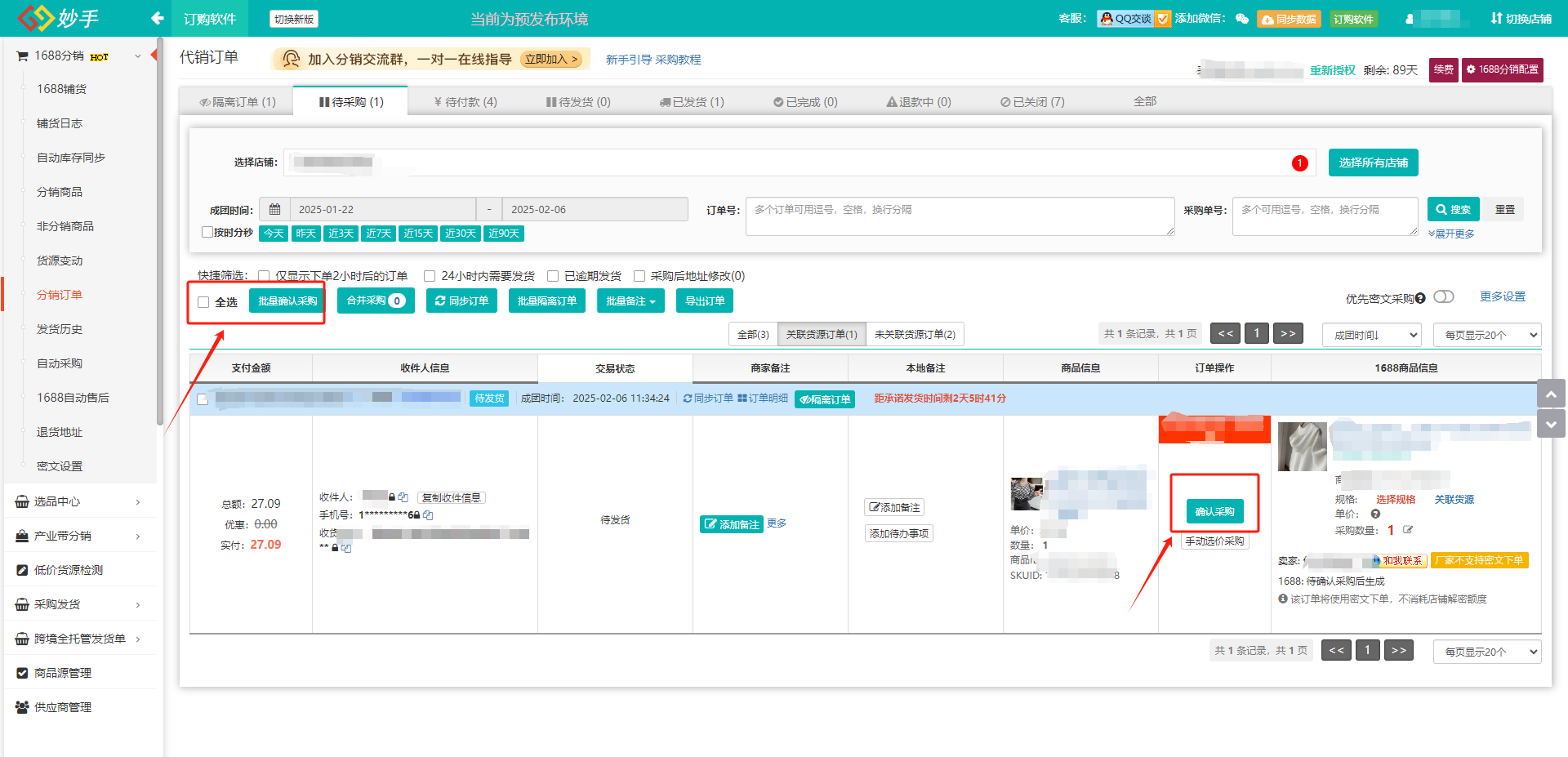The height and width of the screenshot is (757, 1568).
Task: Switch to the 待付款 (4) tab
Action: (x=465, y=102)
